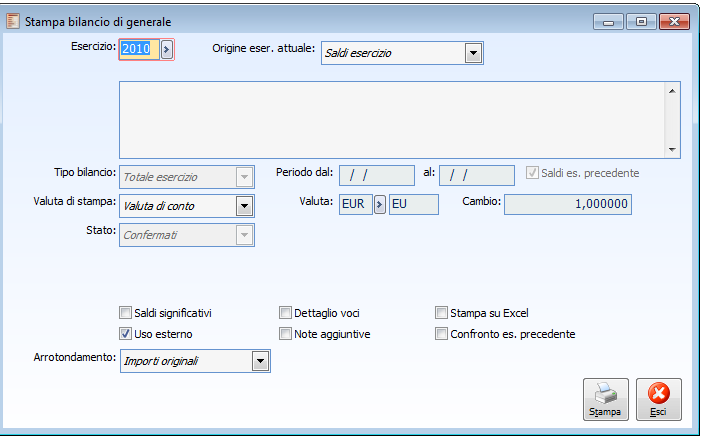702x441 pixels.
Task: Check Confronto es. precedente option
Action: click(x=441, y=334)
